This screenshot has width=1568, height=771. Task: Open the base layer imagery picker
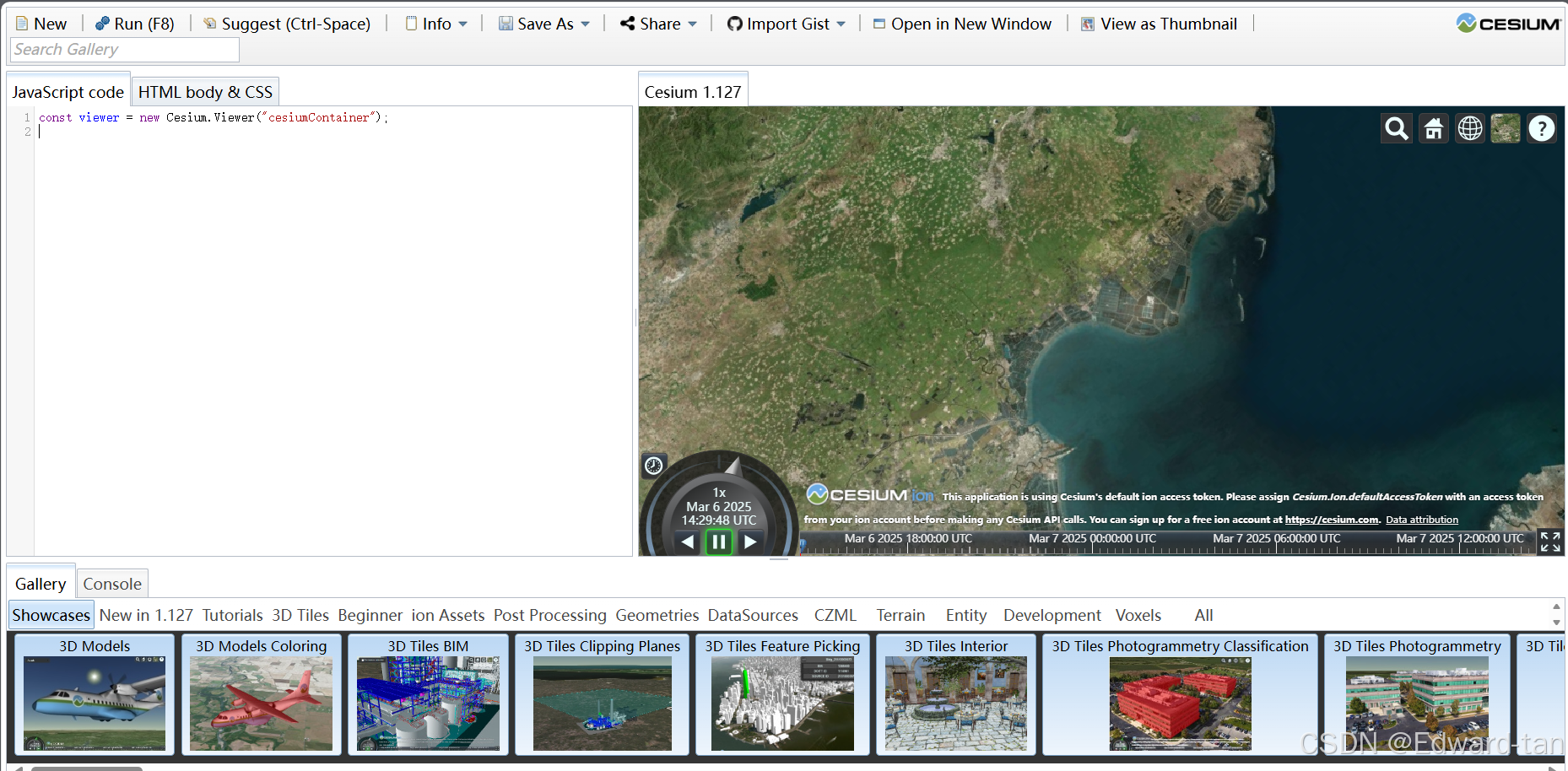[1505, 128]
